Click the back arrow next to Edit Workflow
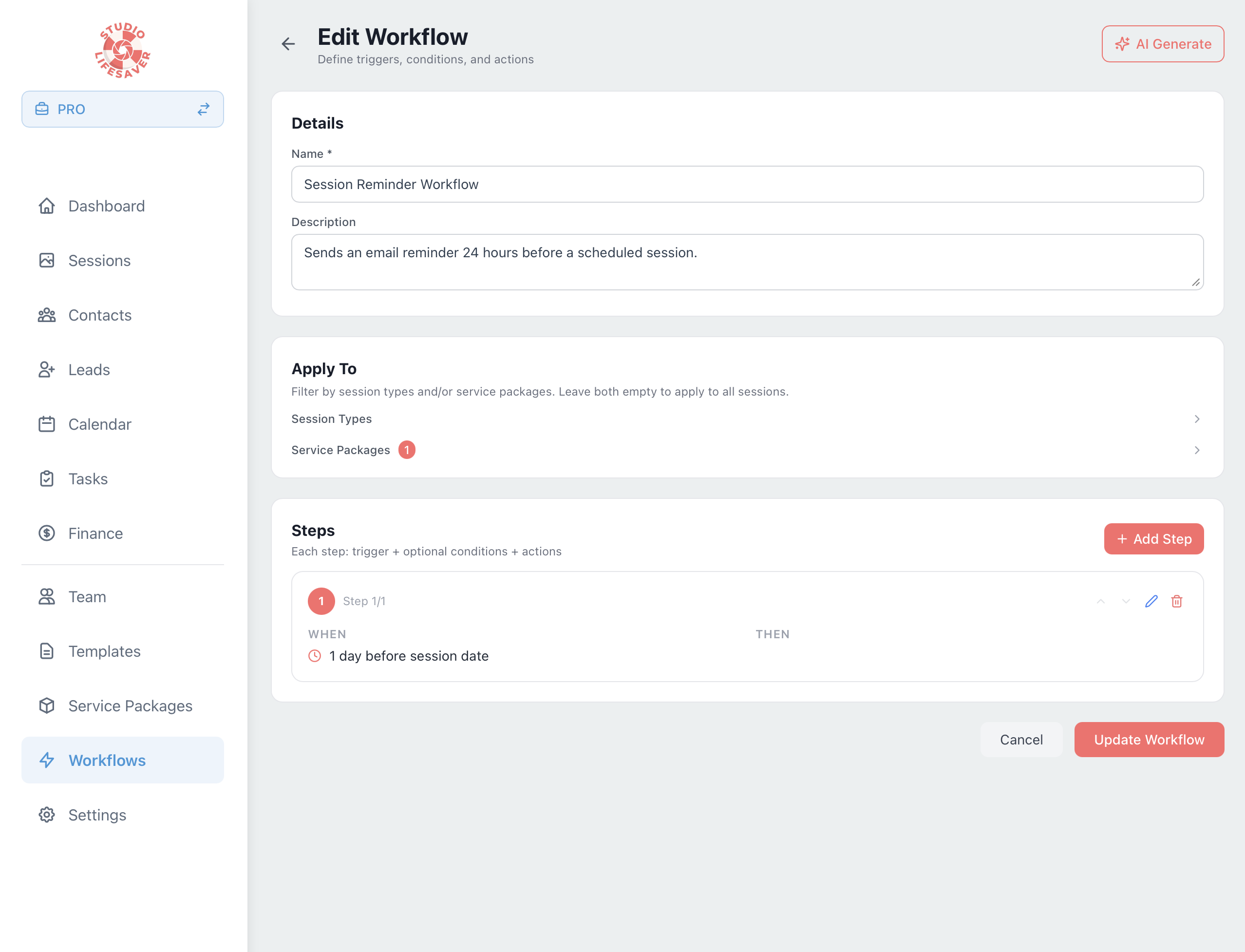The image size is (1245, 952). click(x=288, y=44)
